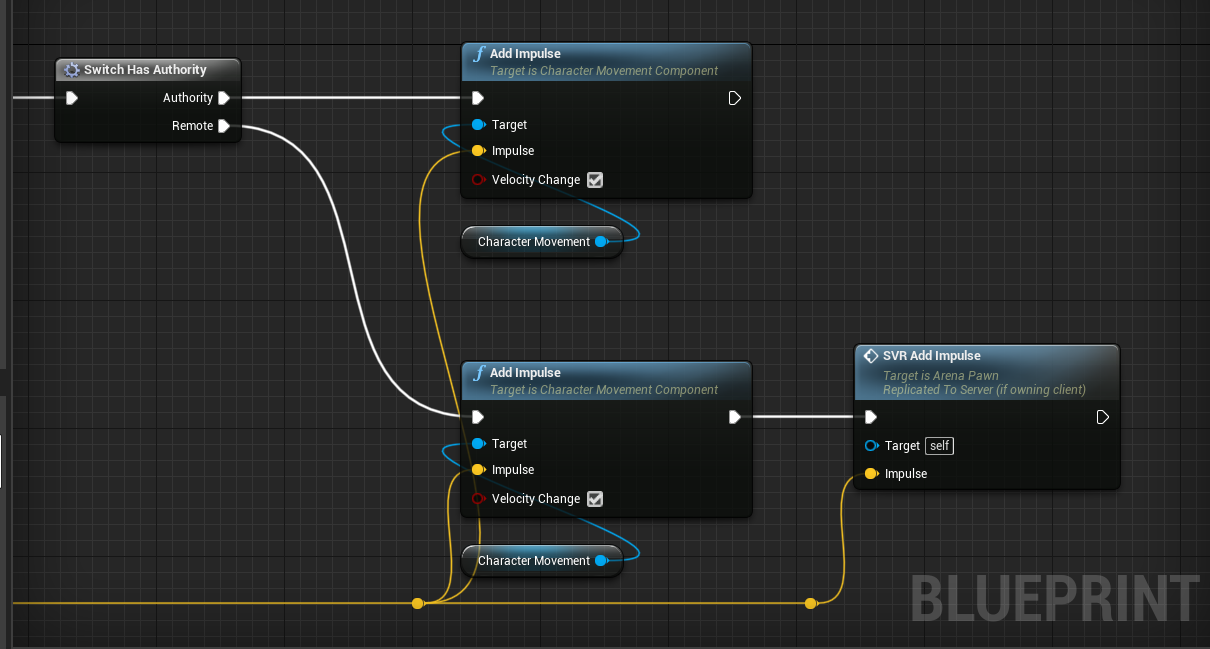Click the blue output pin of upper Character Movement node

coord(602,241)
